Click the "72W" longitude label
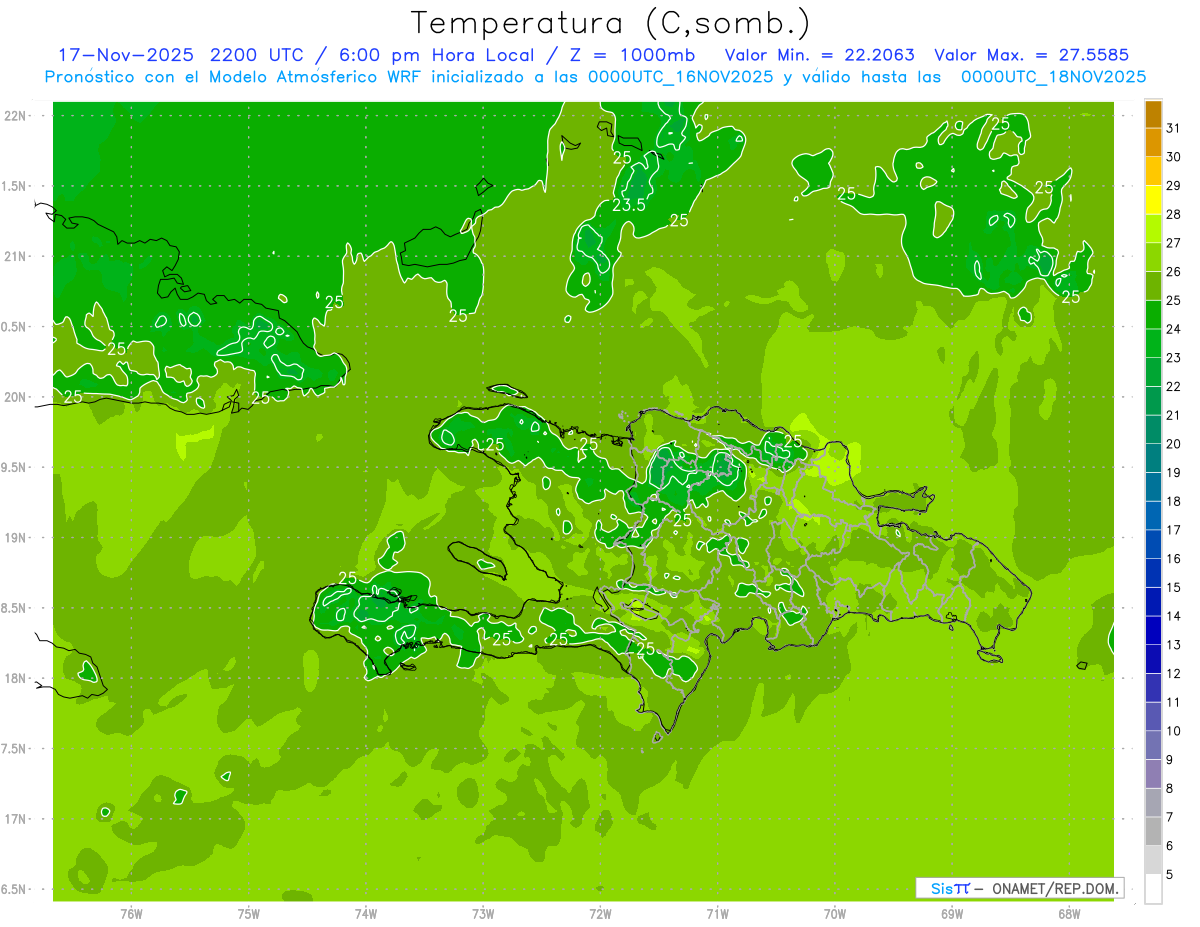Screen dimensions: 1200x927 pyautogui.click(x=600, y=914)
